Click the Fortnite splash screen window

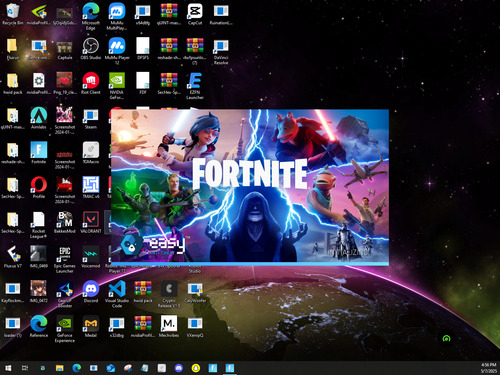(x=250, y=187)
